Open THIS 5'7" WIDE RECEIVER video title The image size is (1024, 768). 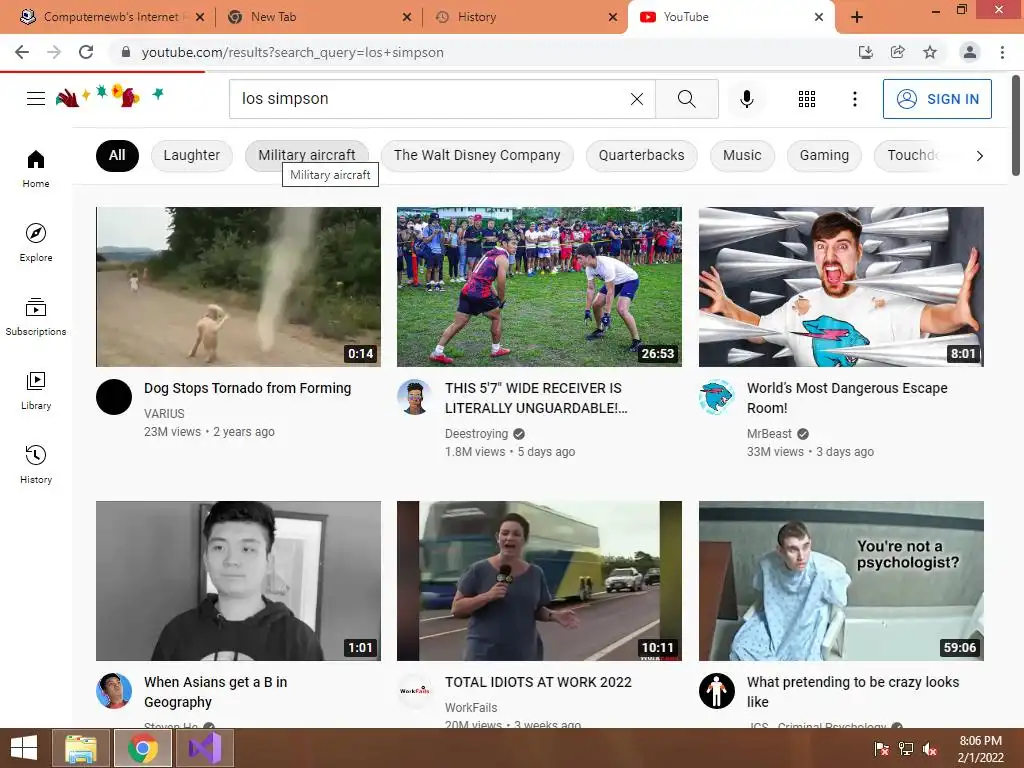(x=536, y=398)
